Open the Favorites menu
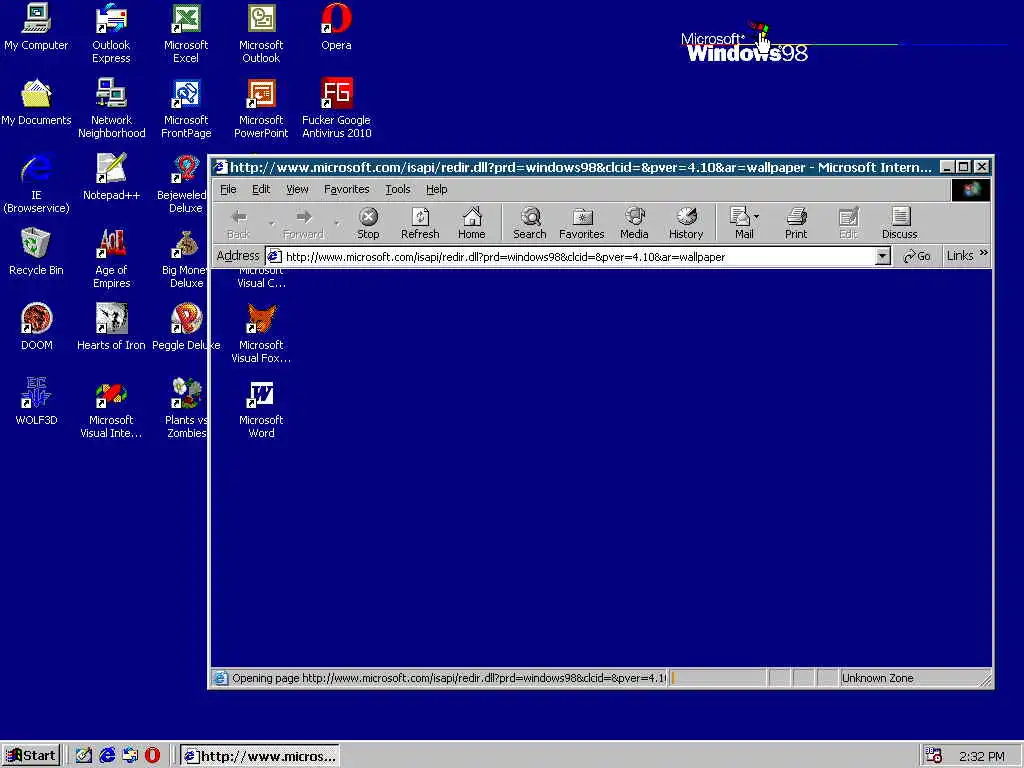1024x768 pixels. tap(347, 189)
